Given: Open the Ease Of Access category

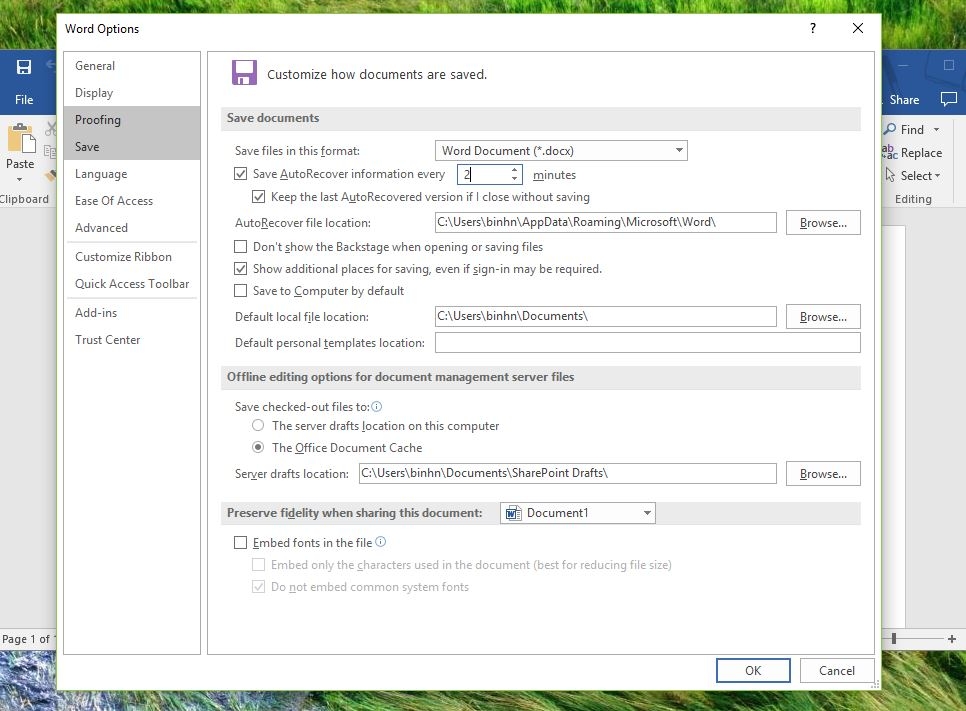Looking at the screenshot, I should click(132, 201).
